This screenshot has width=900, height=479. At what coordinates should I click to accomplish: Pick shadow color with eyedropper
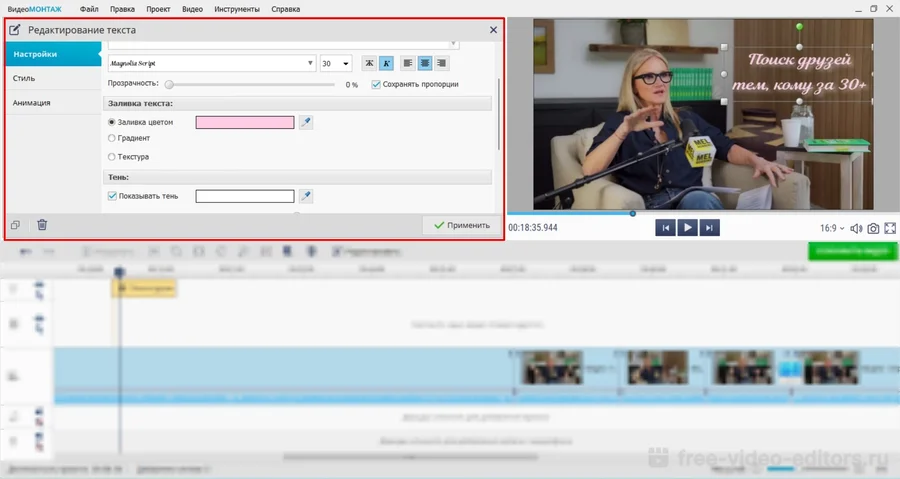pyautogui.click(x=306, y=196)
